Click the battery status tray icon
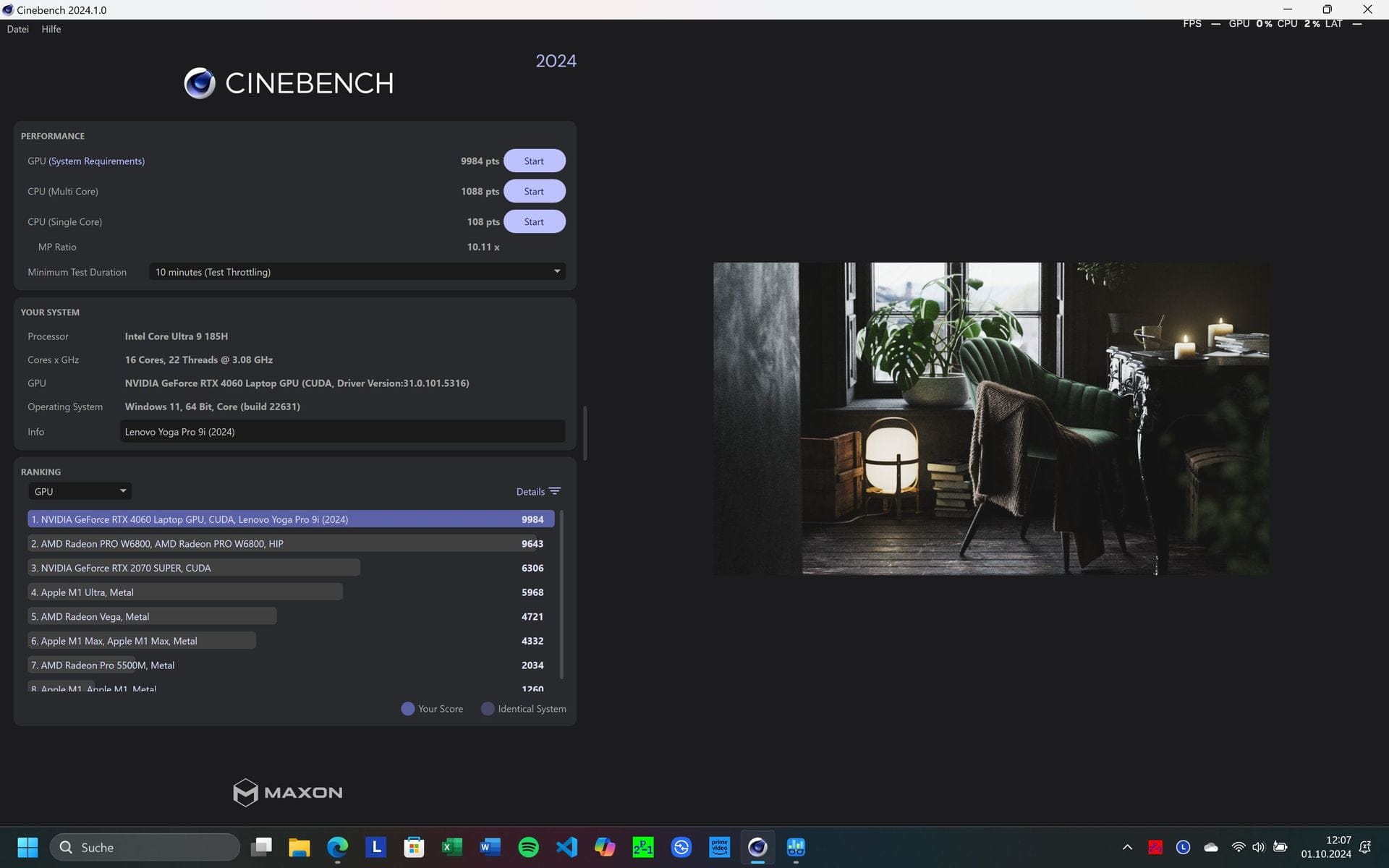 click(x=1280, y=847)
